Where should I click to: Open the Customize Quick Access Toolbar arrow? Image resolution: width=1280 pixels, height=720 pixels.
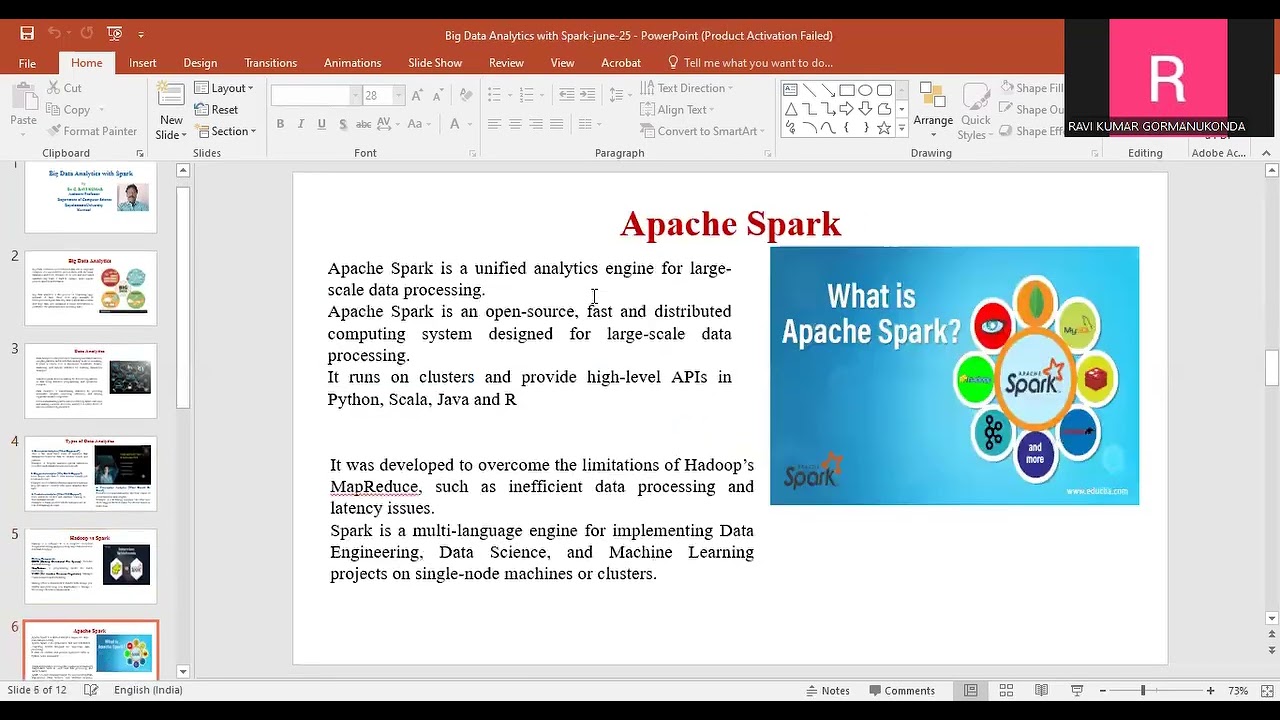coord(141,34)
